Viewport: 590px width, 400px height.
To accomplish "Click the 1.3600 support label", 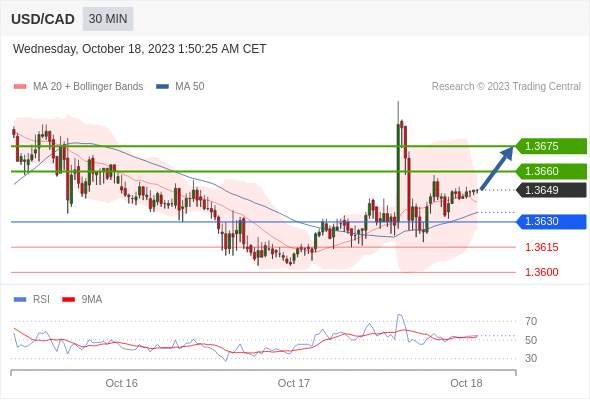I will 541,272.
